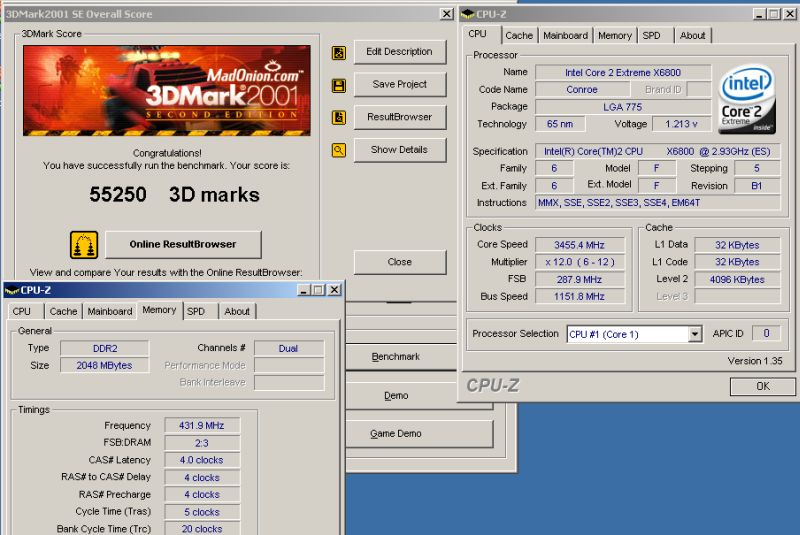Click the FSB value '287.9 MHz'

point(579,279)
